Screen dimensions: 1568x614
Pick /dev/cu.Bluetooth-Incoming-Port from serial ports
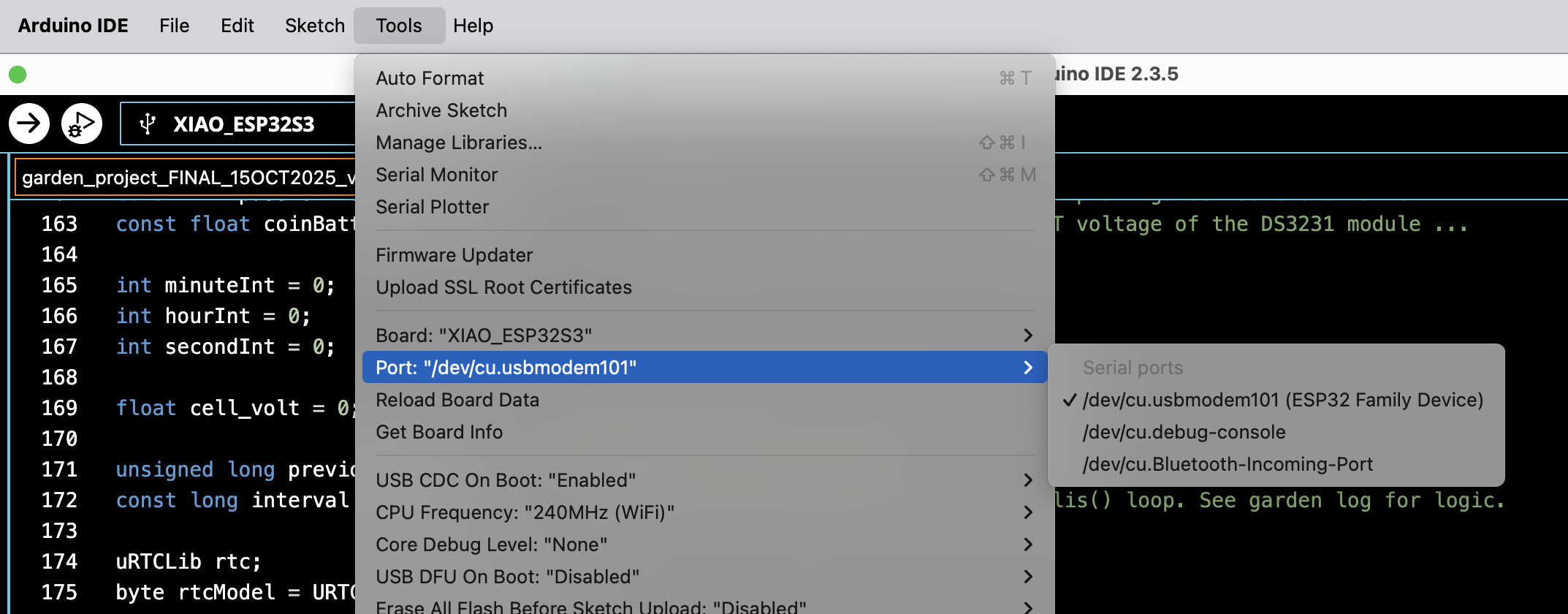pyautogui.click(x=1228, y=464)
